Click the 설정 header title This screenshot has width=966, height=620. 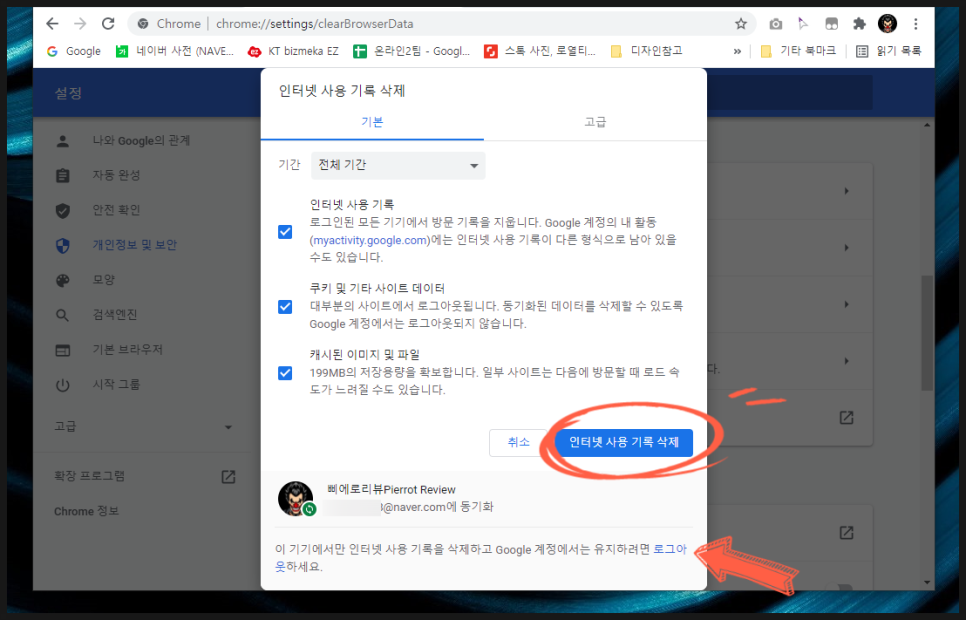click(68, 93)
